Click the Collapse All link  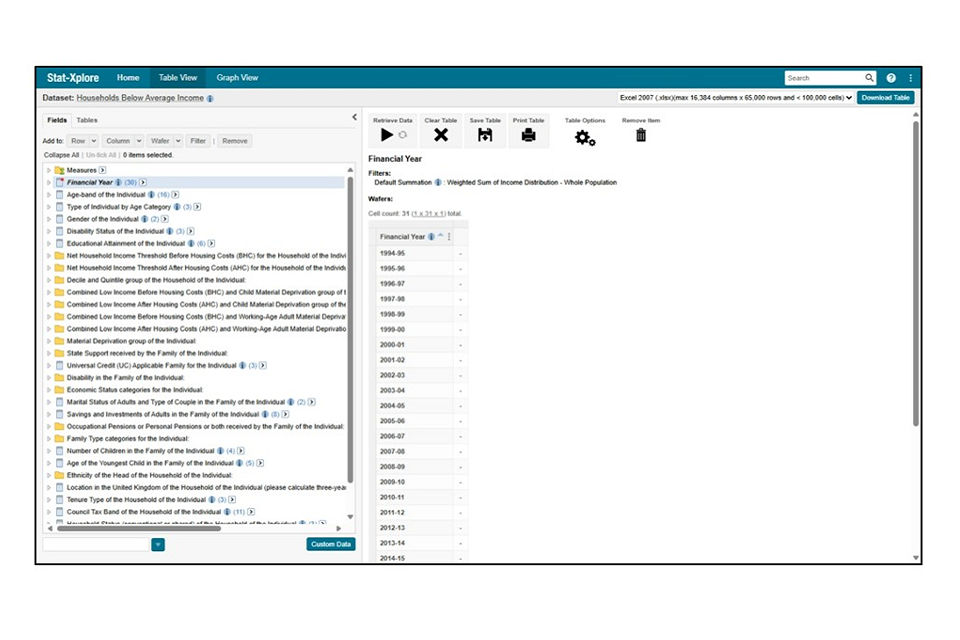click(x=61, y=155)
